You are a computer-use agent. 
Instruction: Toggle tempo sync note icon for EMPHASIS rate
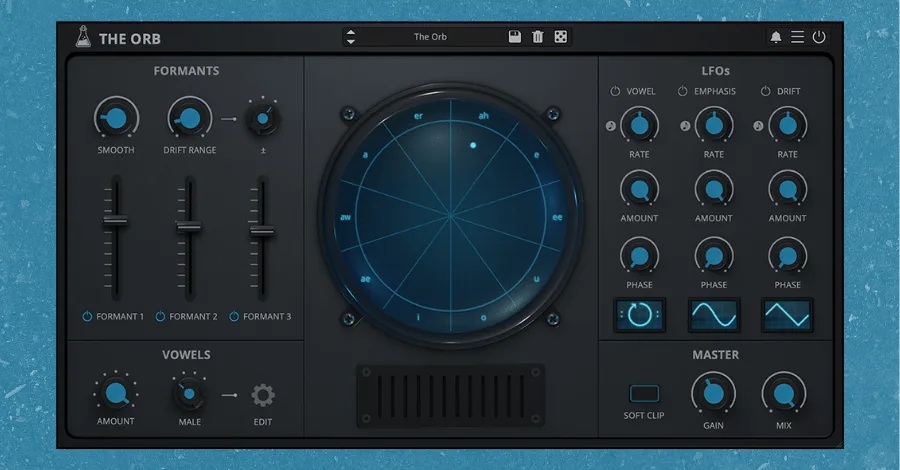tap(685, 126)
